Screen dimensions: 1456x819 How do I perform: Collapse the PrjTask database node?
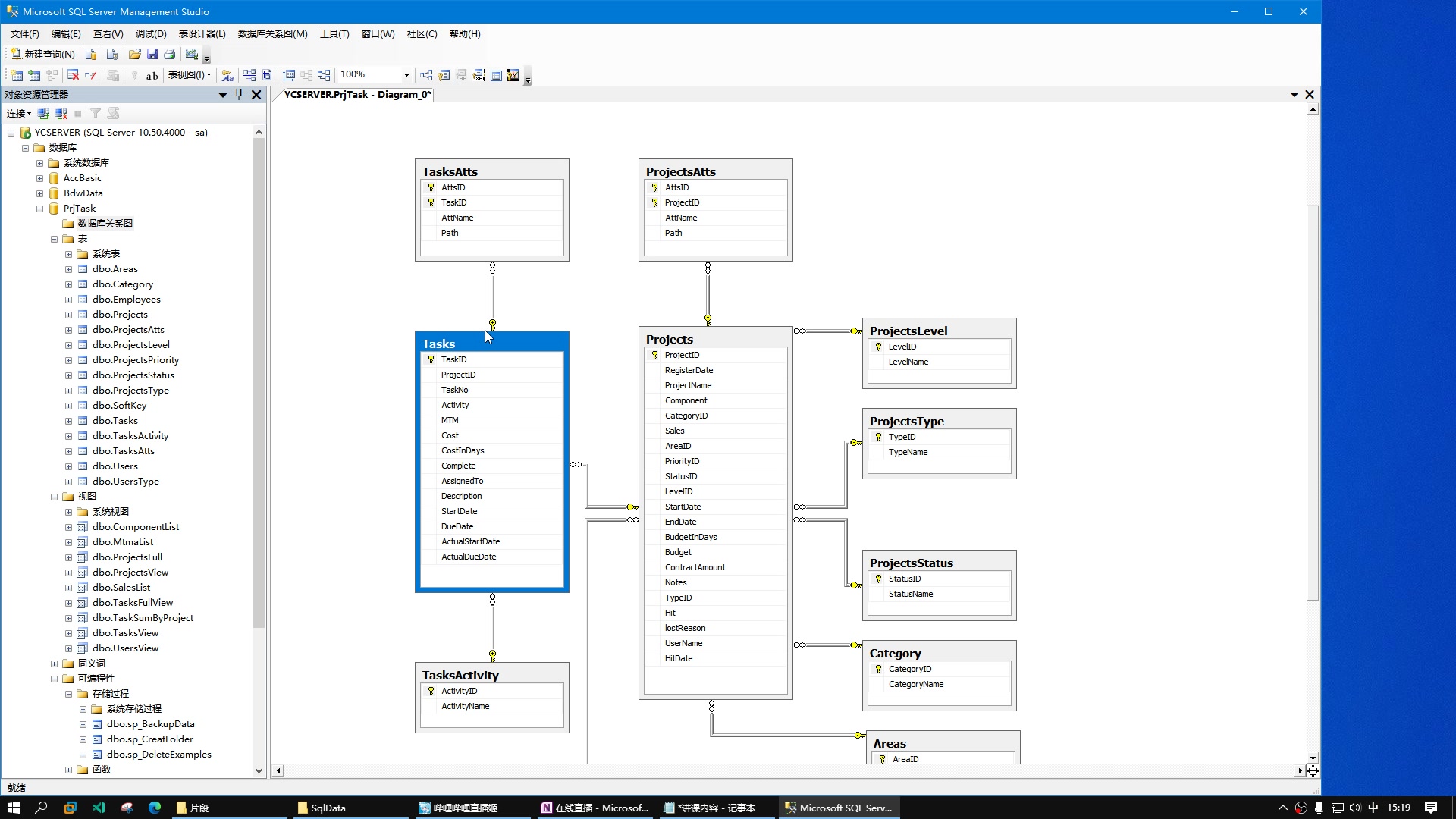39,209
